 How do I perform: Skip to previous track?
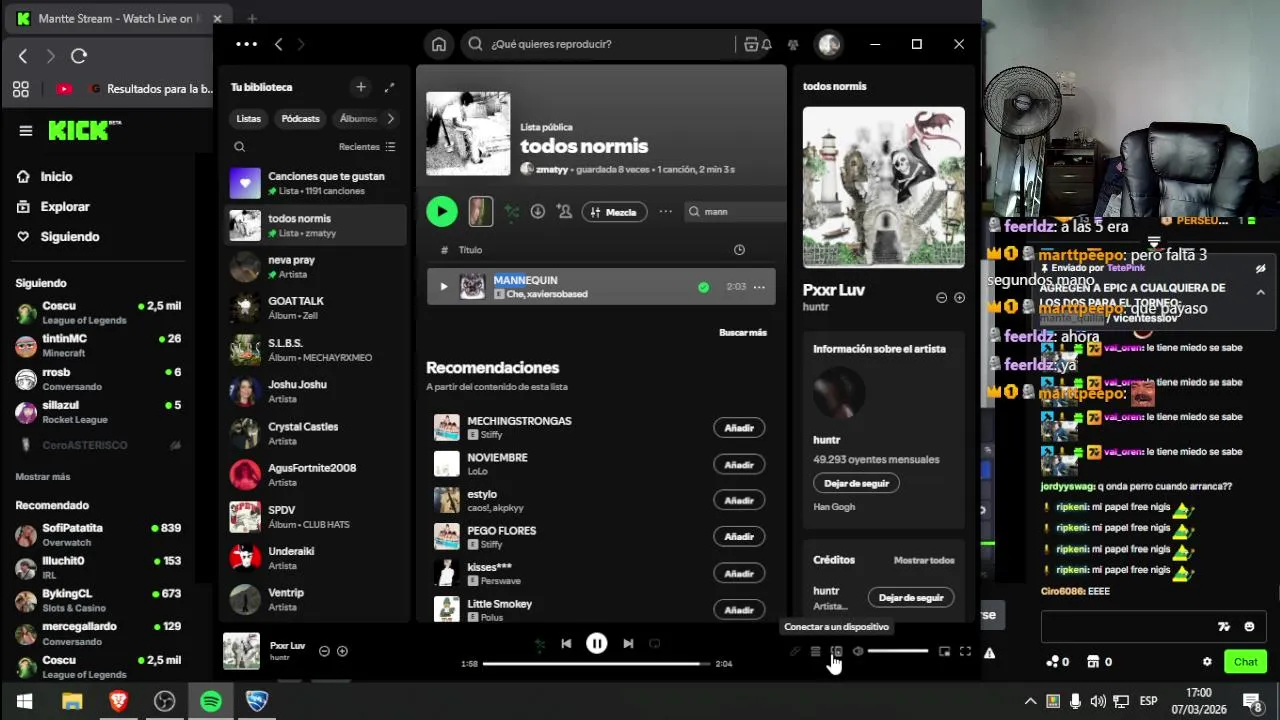click(x=566, y=644)
